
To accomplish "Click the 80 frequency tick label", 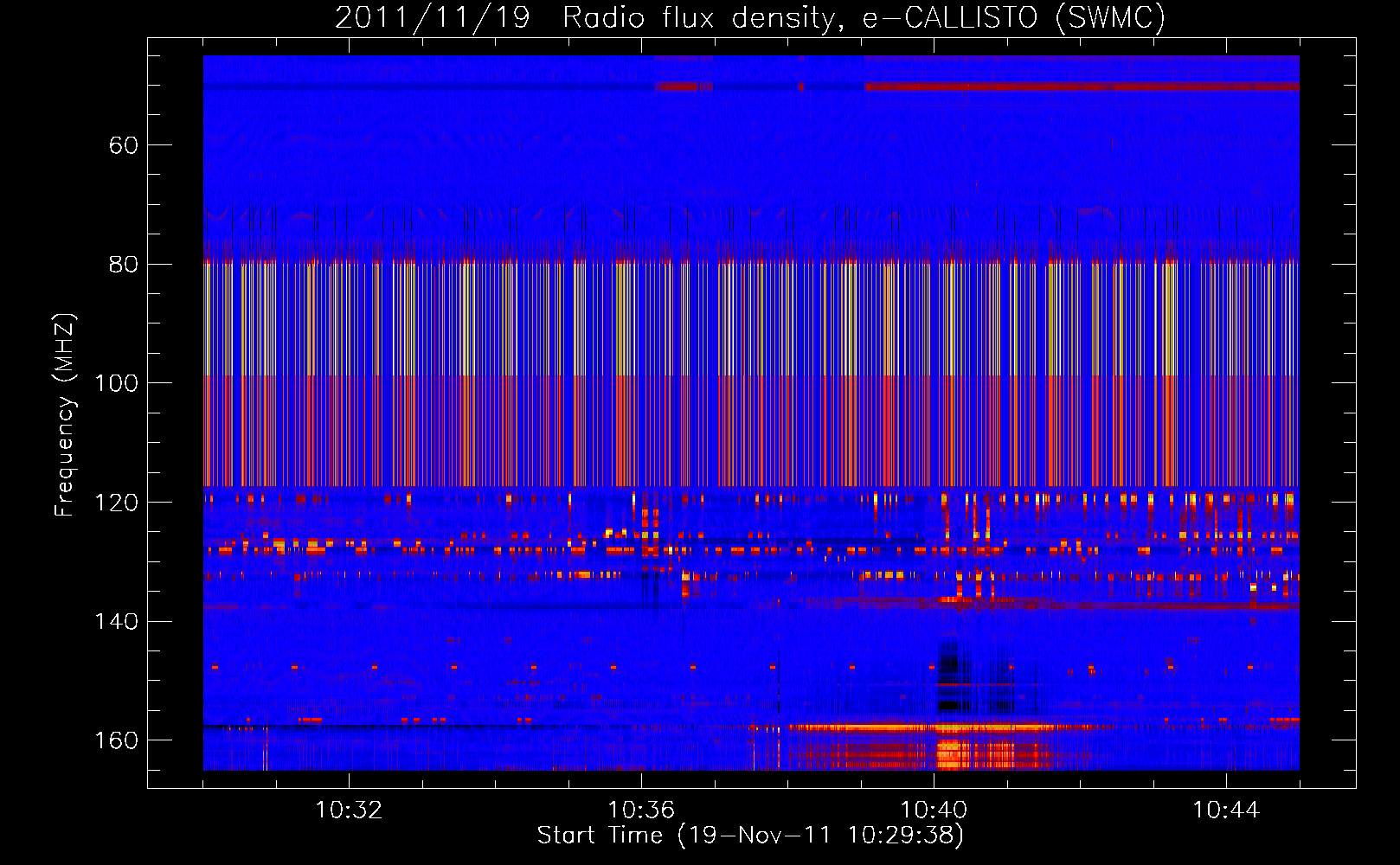I will click(x=124, y=265).
